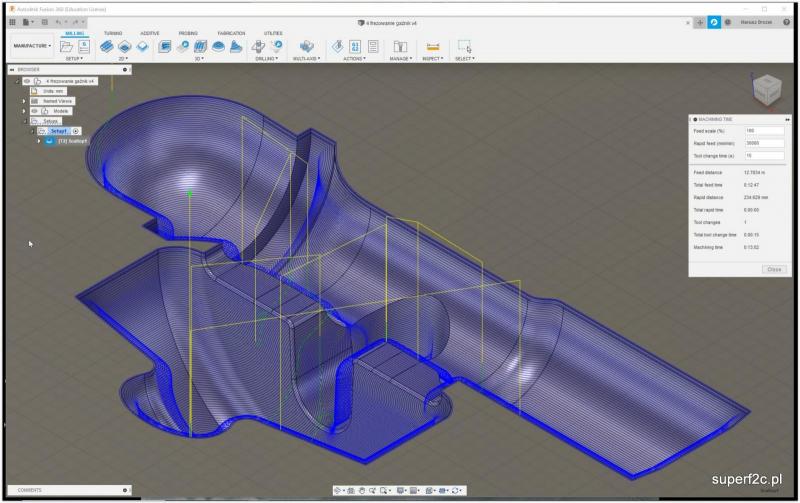The width and height of the screenshot is (800, 503).
Task: Click Close in Machining Time dialog
Action: tap(773, 269)
